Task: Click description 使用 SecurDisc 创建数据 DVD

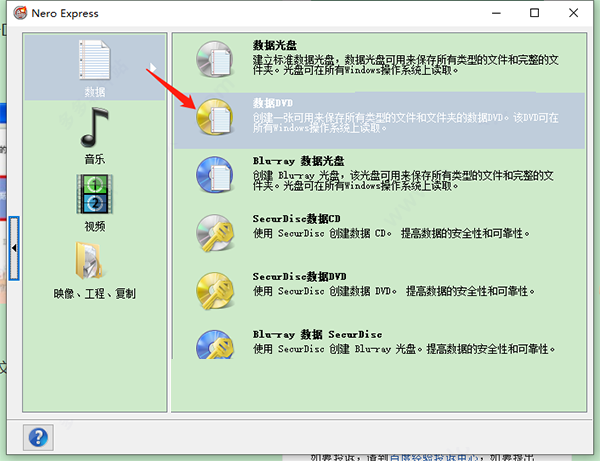Action: [394, 291]
